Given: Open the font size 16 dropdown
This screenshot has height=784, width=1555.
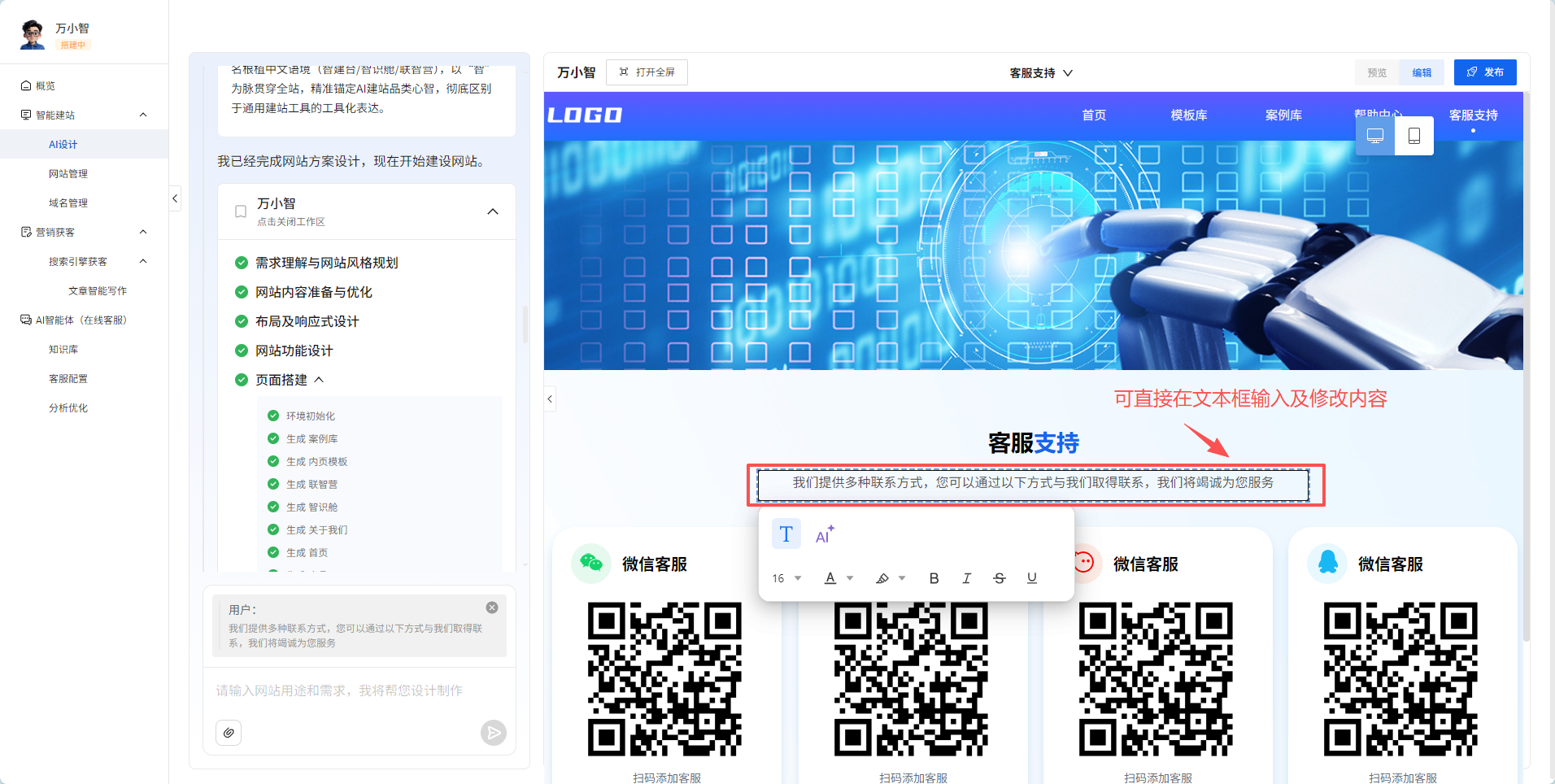Looking at the screenshot, I should pyautogui.click(x=786, y=578).
